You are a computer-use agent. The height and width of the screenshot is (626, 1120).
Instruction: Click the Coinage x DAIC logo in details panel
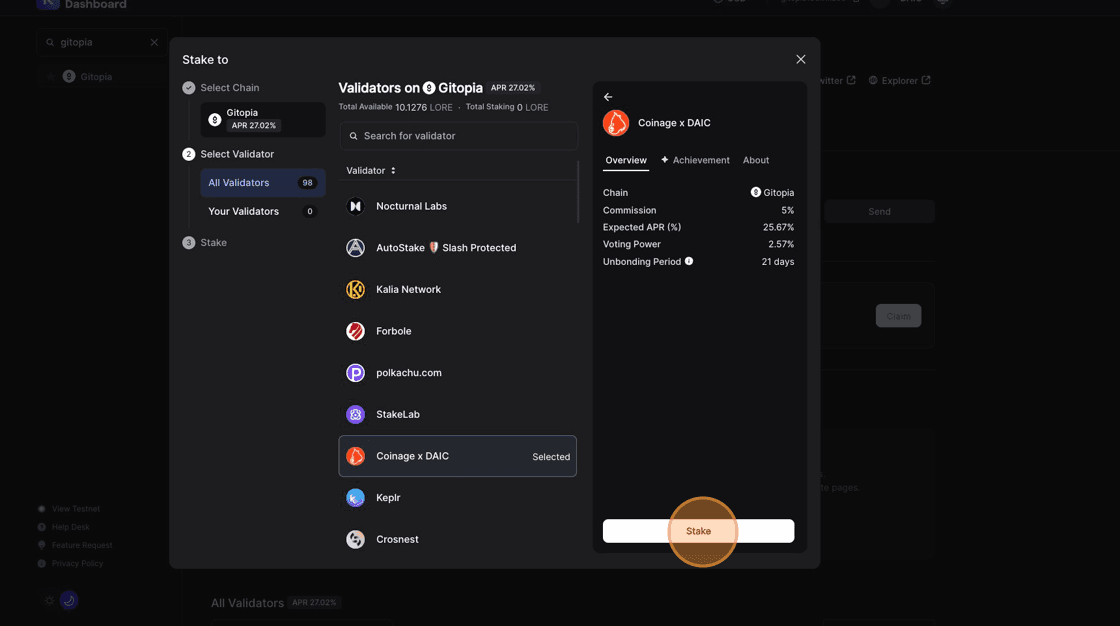pos(616,123)
